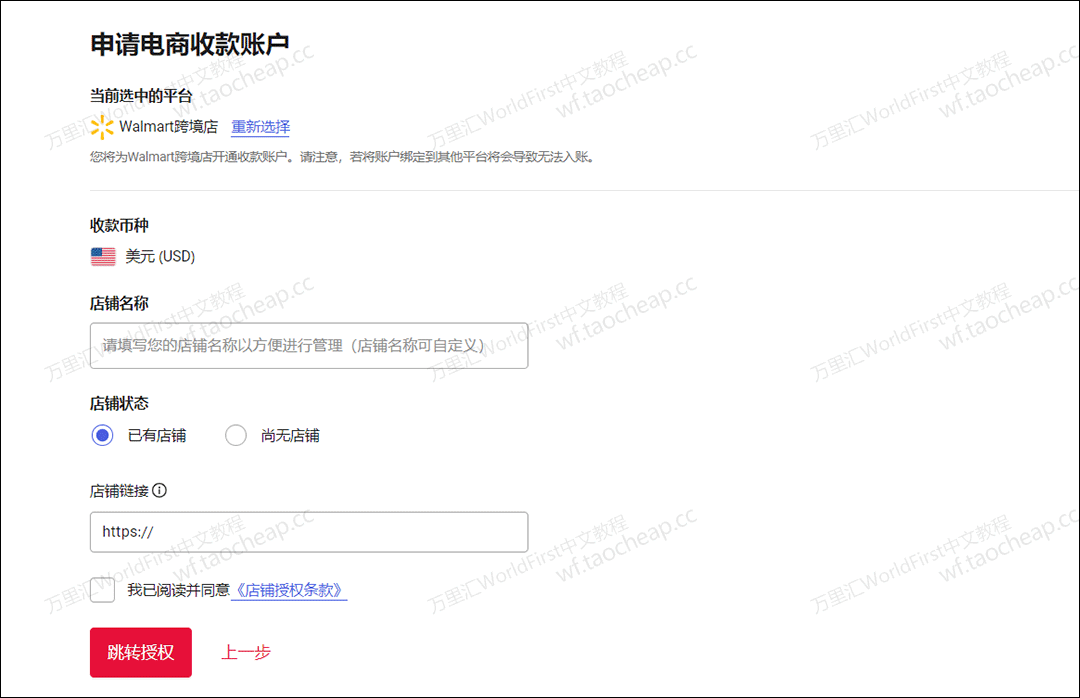Tick the 我已阅读并同意 checkbox
Viewport: 1080px width, 698px height.
102,590
